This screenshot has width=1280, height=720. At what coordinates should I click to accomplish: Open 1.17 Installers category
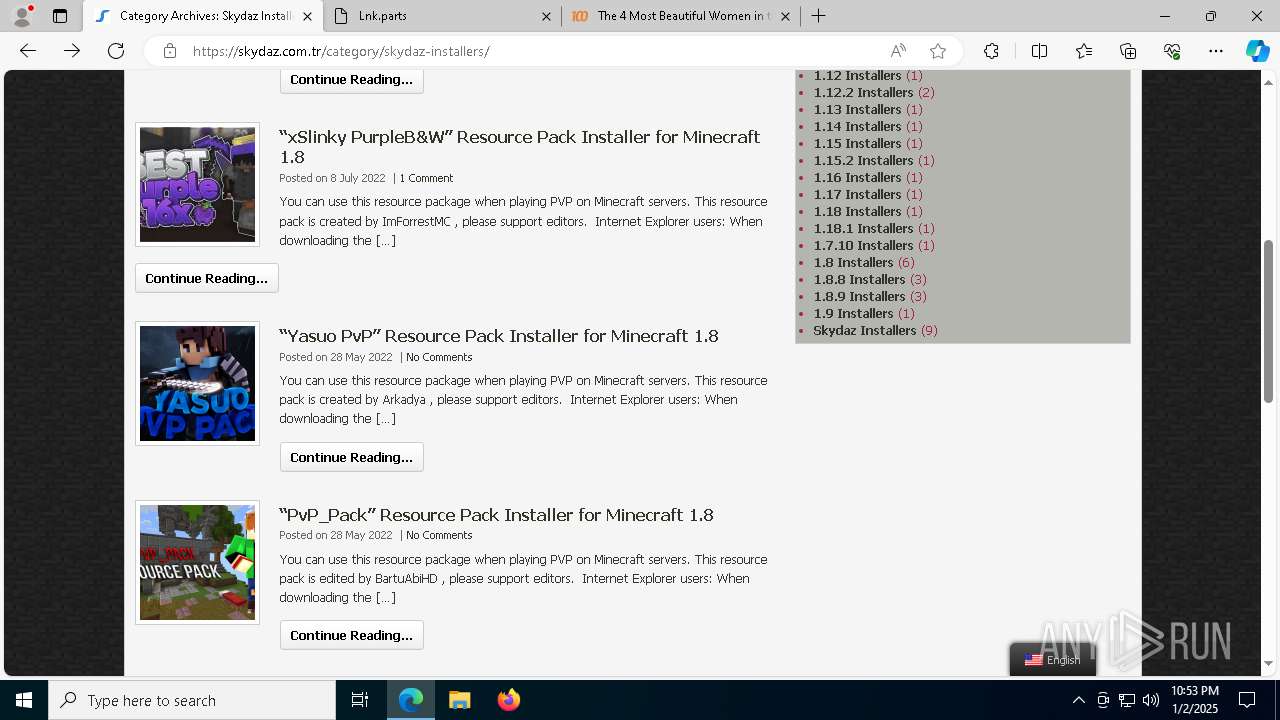pyautogui.click(x=857, y=194)
